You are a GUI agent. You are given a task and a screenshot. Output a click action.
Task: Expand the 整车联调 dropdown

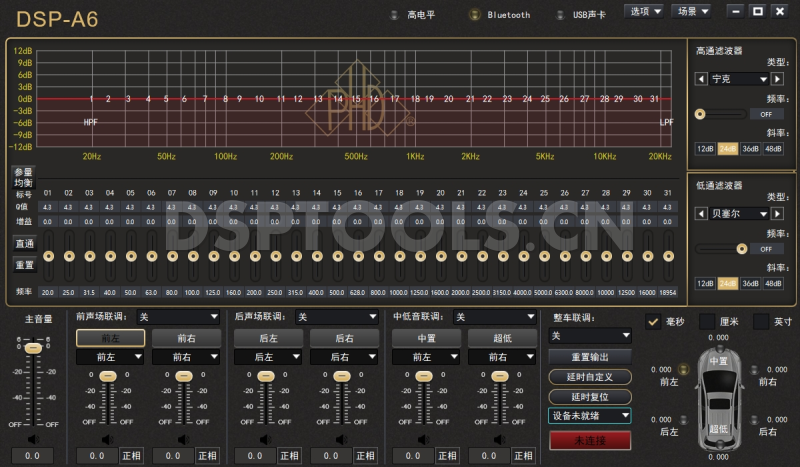click(591, 336)
